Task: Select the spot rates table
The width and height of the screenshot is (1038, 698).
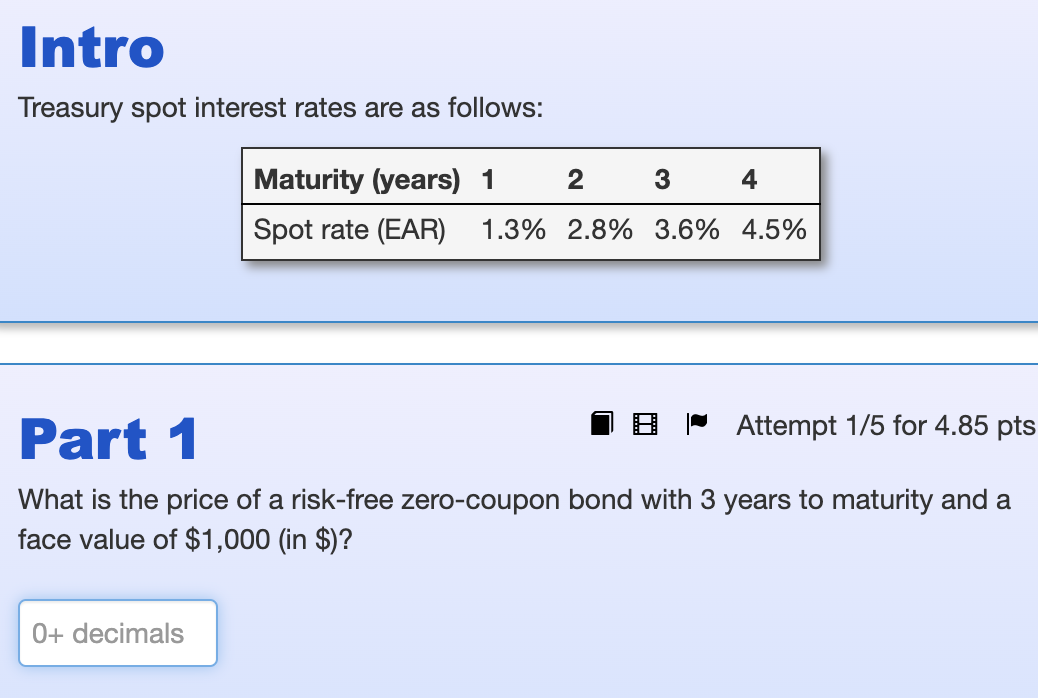Action: 530,204
